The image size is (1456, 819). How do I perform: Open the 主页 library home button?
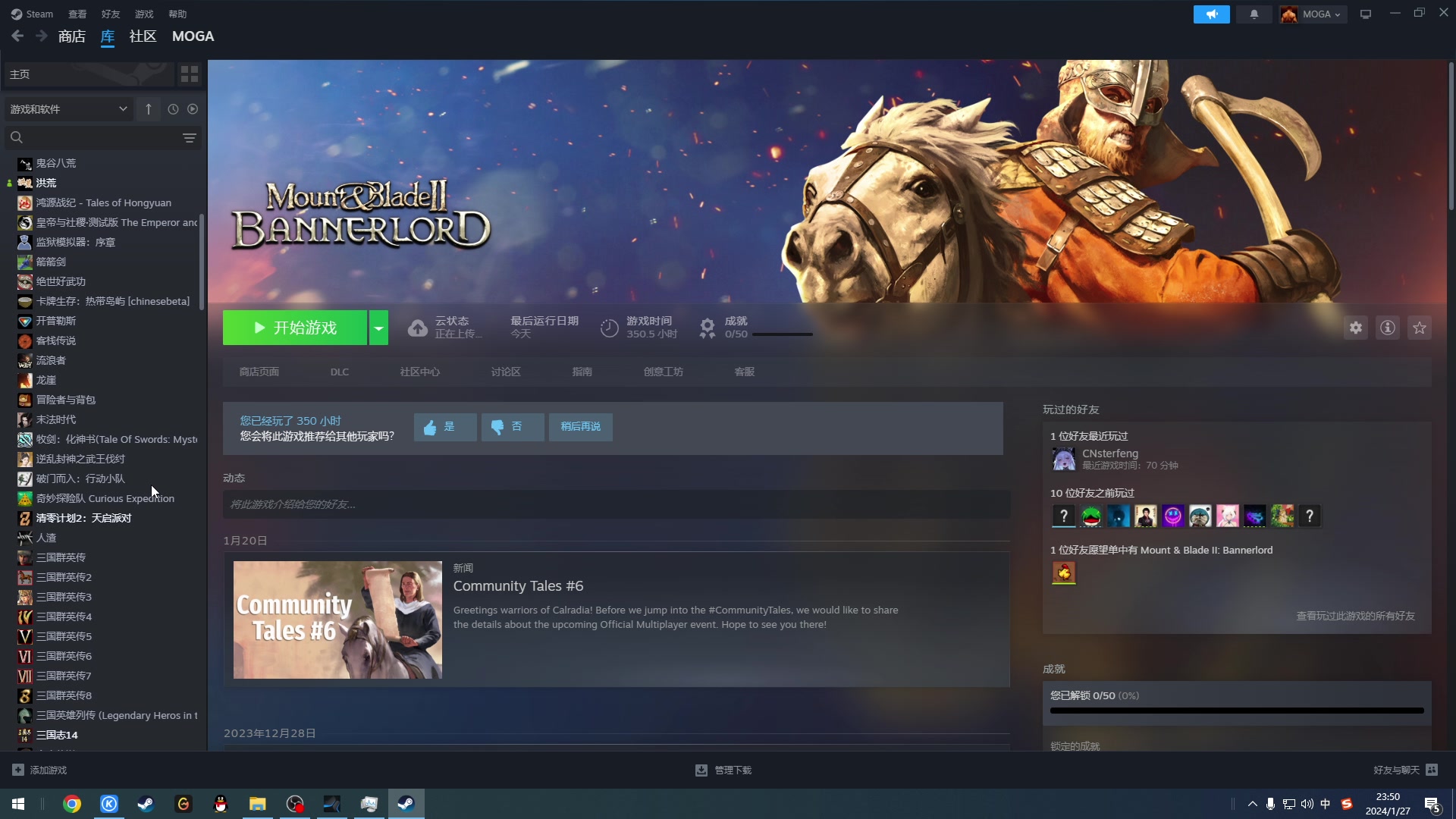(x=89, y=74)
